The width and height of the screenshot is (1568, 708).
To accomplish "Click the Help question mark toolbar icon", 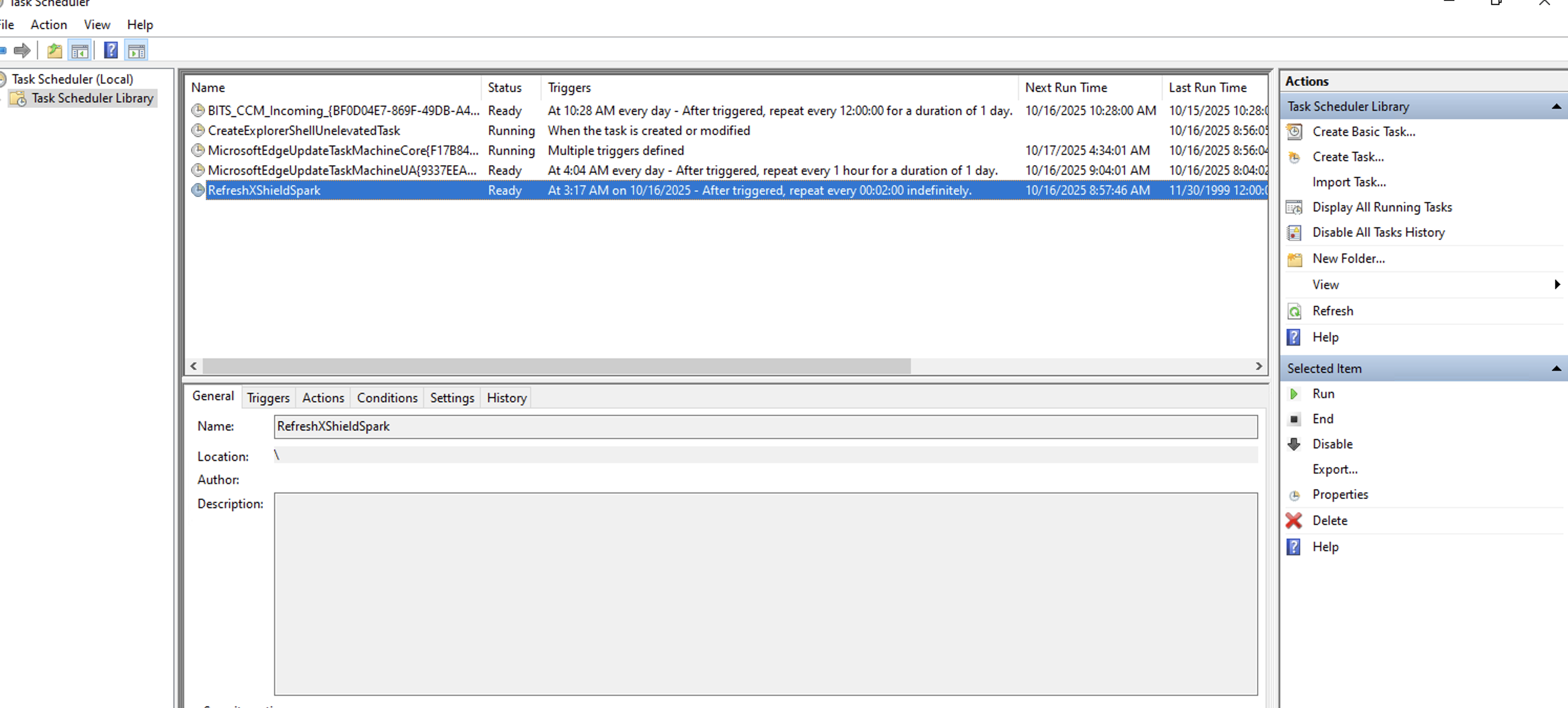I will pyautogui.click(x=111, y=50).
